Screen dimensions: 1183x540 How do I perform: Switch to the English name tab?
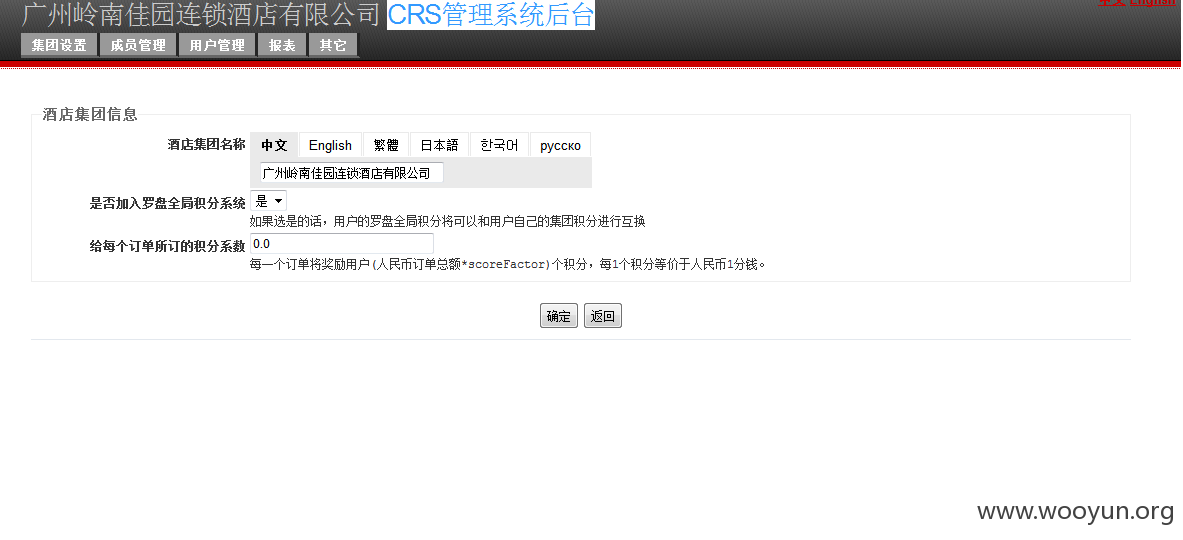(330, 145)
